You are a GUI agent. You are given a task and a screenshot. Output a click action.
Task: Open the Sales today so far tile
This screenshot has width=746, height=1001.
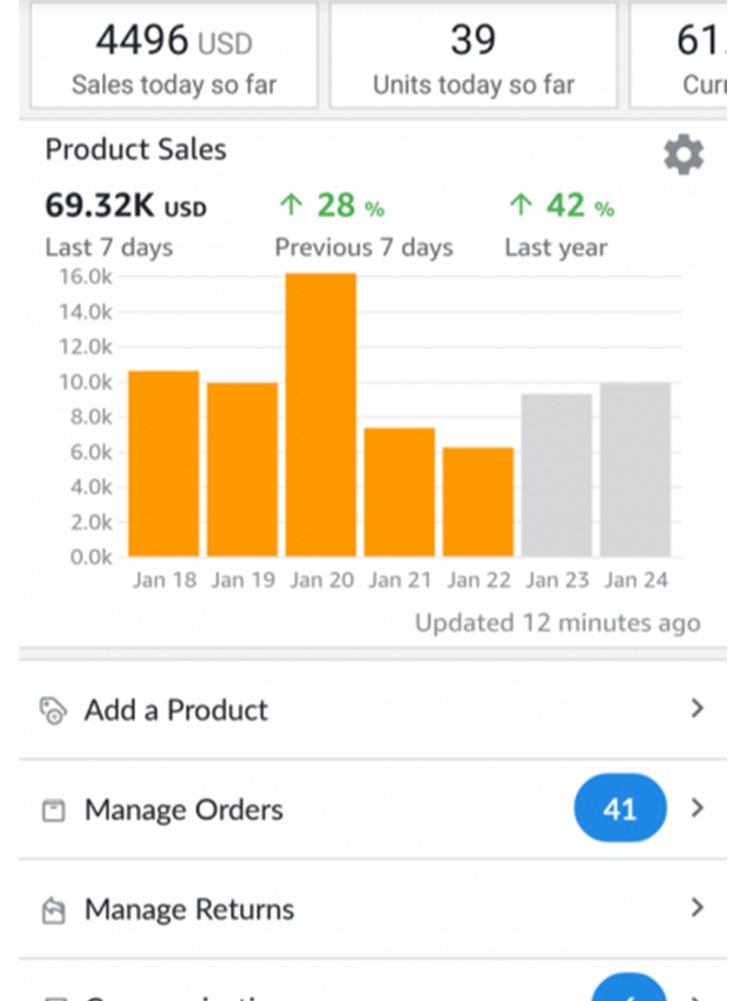coord(173,56)
